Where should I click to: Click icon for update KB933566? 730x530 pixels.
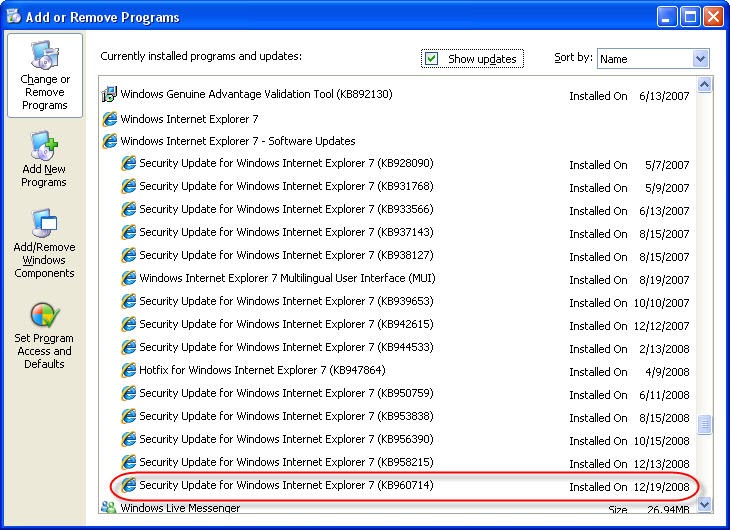coord(128,209)
